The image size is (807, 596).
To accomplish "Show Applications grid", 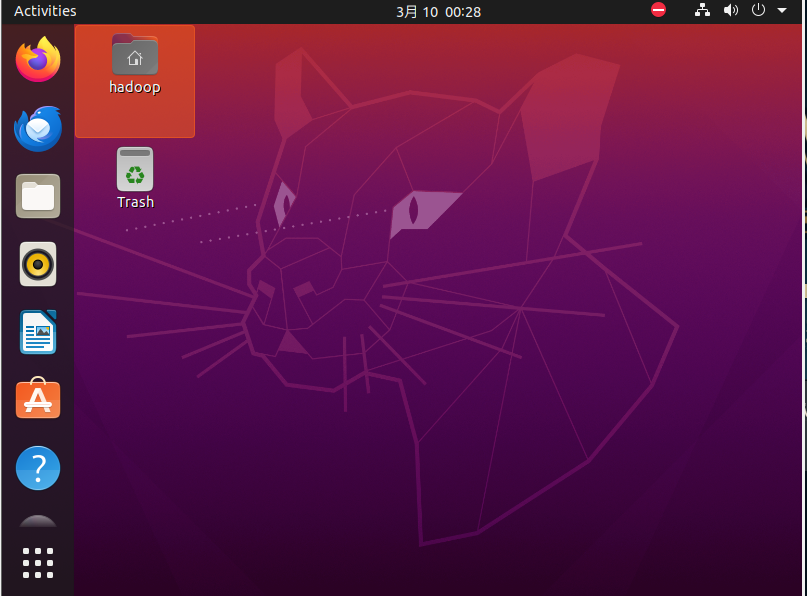I will [38, 563].
